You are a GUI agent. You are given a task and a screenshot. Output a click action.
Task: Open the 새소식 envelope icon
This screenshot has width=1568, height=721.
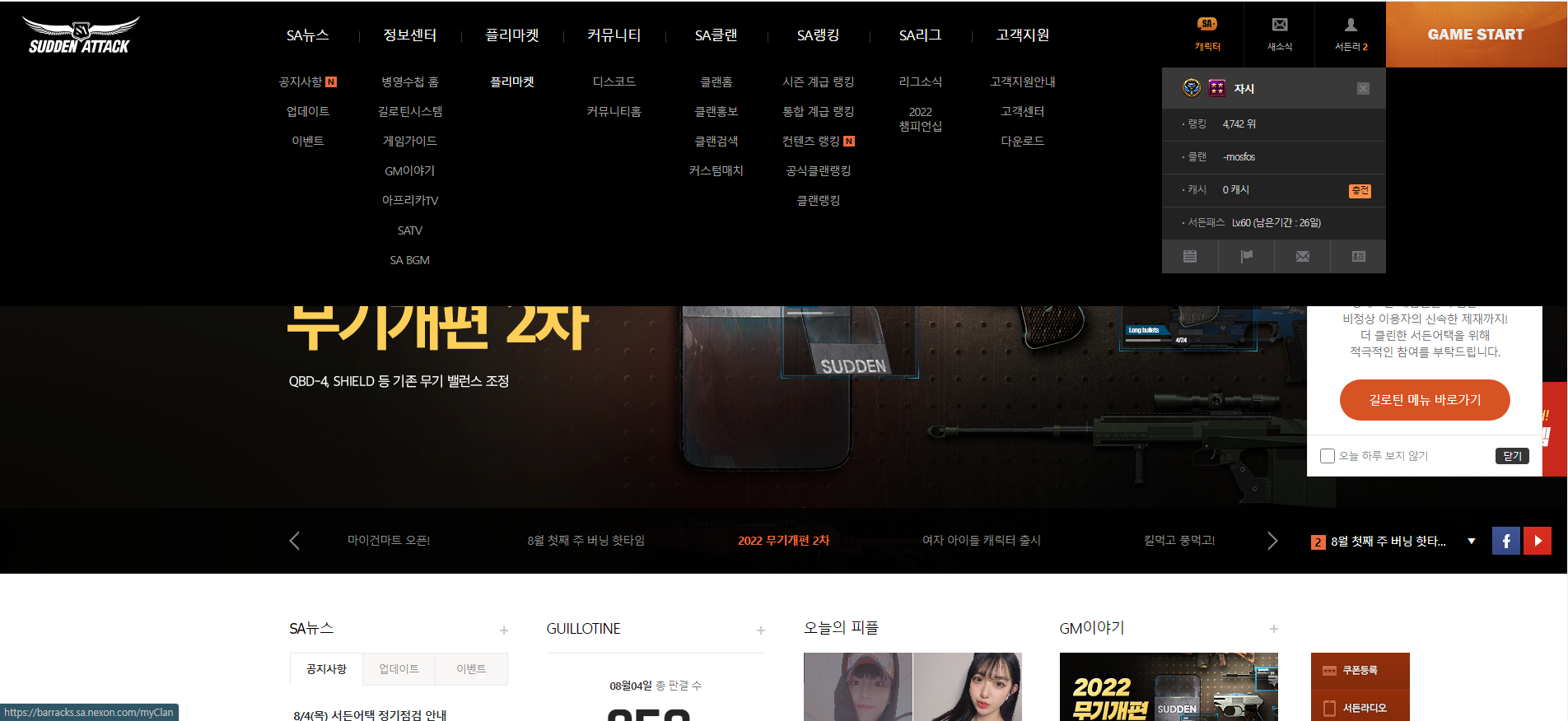[1279, 34]
